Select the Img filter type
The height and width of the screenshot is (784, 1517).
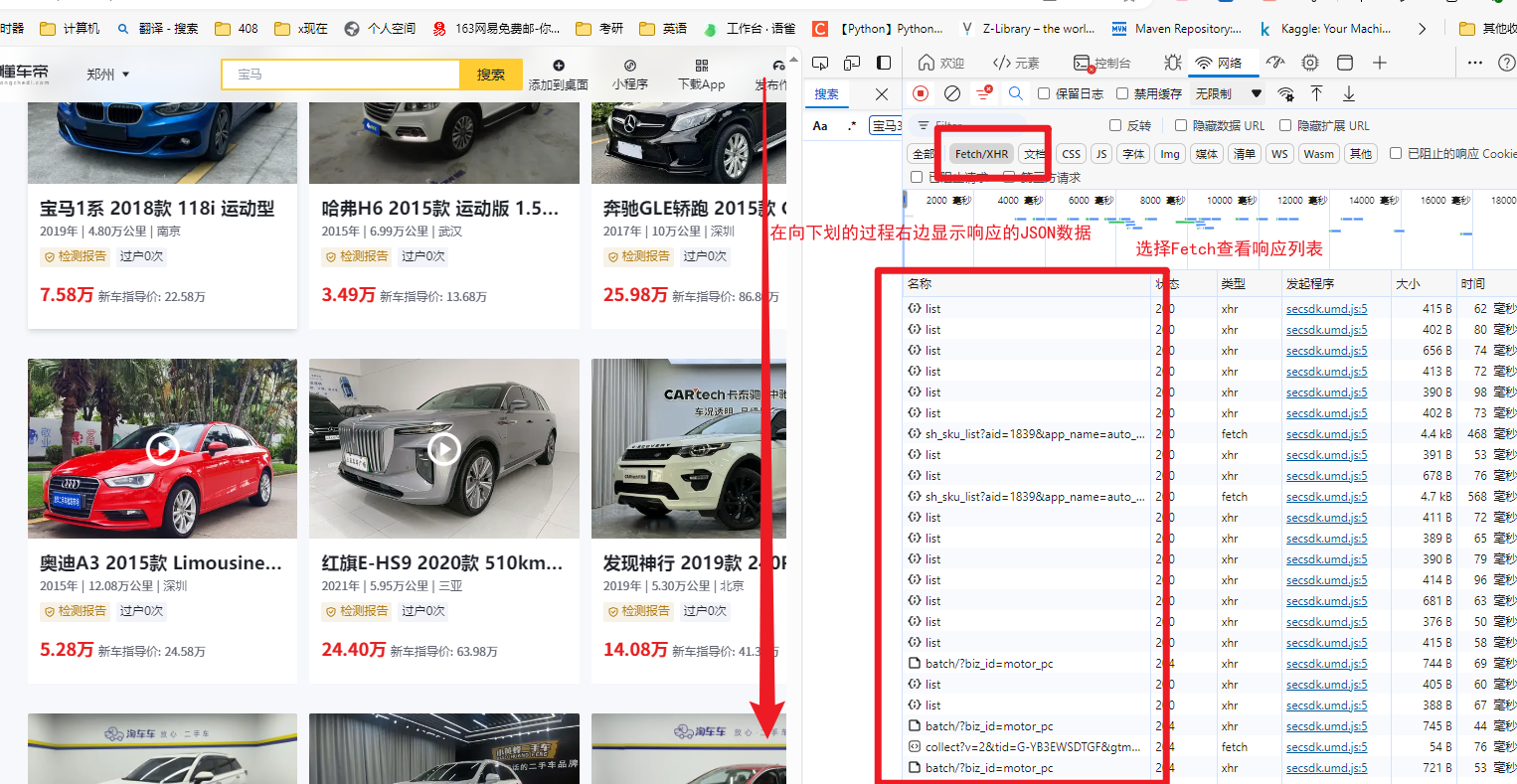coord(1170,154)
